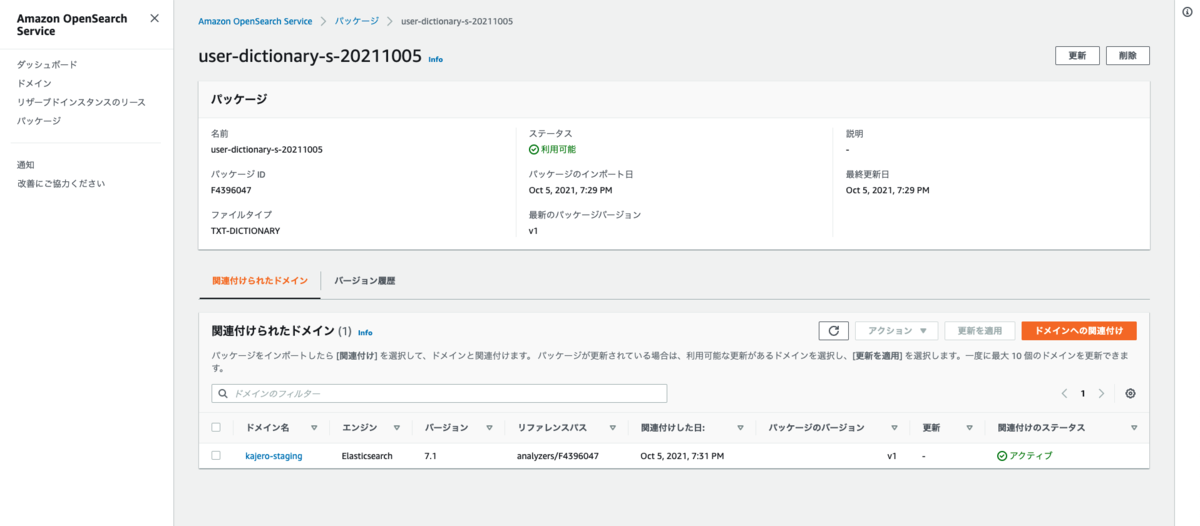The height and width of the screenshot is (526, 1200).
Task: Open 改善にご協力ください in sidebar
Action: pos(61,183)
